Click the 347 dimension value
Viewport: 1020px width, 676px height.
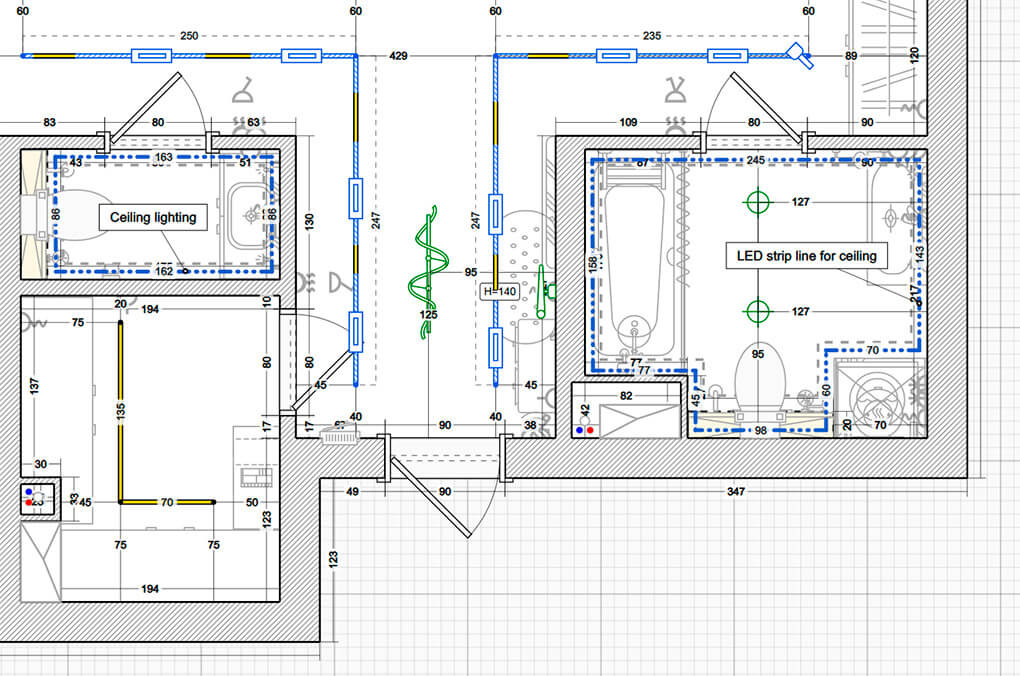point(736,492)
